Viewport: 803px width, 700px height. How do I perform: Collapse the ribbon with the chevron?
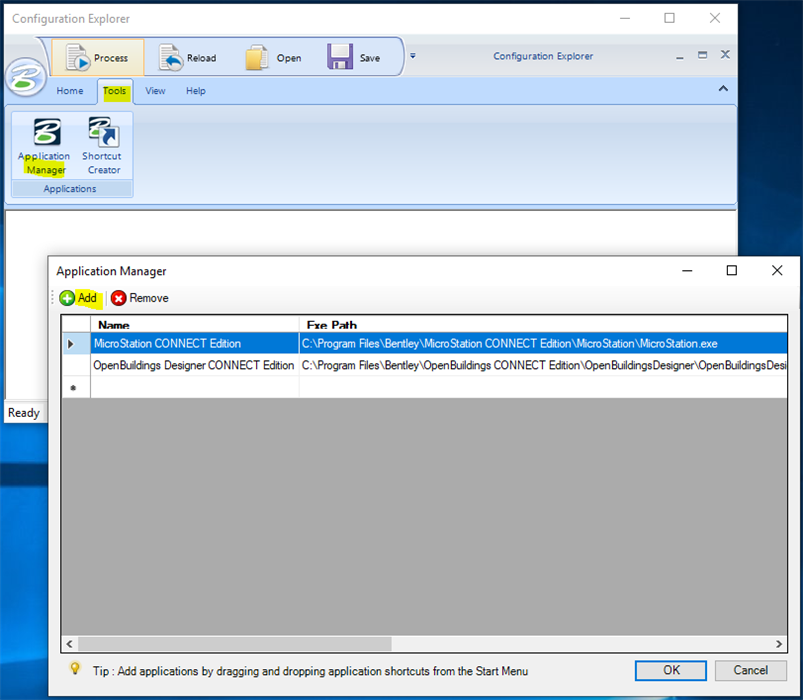tap(723, 89)
